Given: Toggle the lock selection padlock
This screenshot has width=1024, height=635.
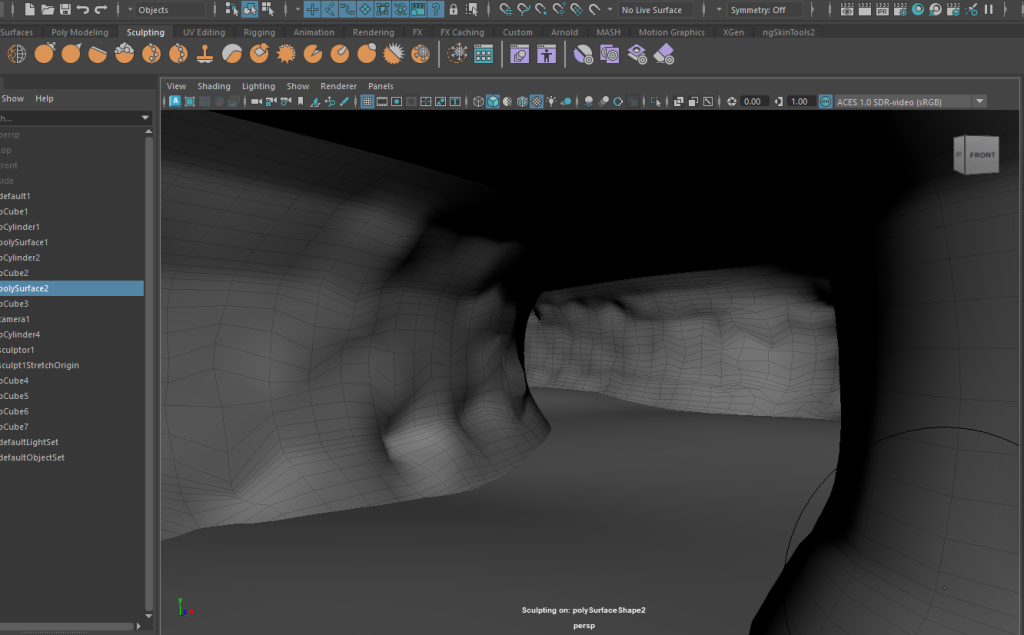Looking at the screenshot, I should 453,9.
